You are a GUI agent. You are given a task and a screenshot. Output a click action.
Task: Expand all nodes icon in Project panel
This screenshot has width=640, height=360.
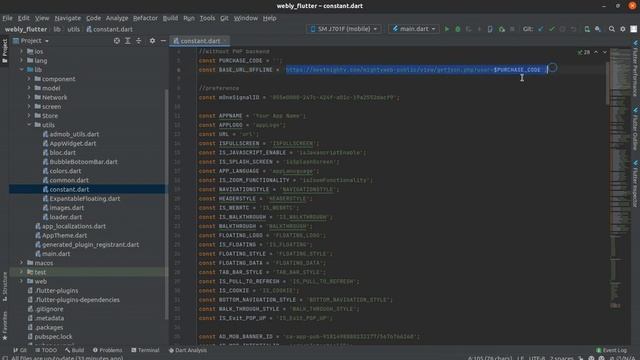(128, 41)
